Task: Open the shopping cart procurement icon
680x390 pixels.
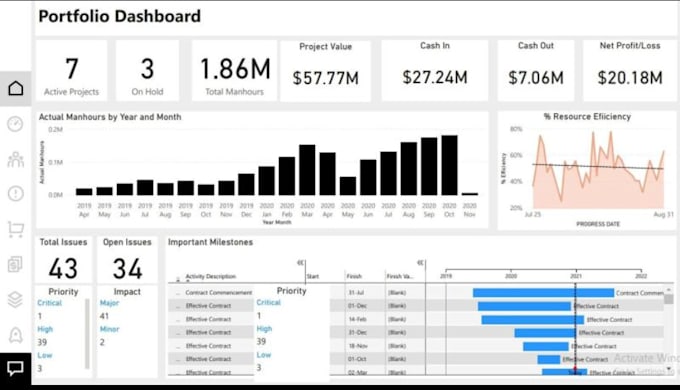Action: click(16, 229)
